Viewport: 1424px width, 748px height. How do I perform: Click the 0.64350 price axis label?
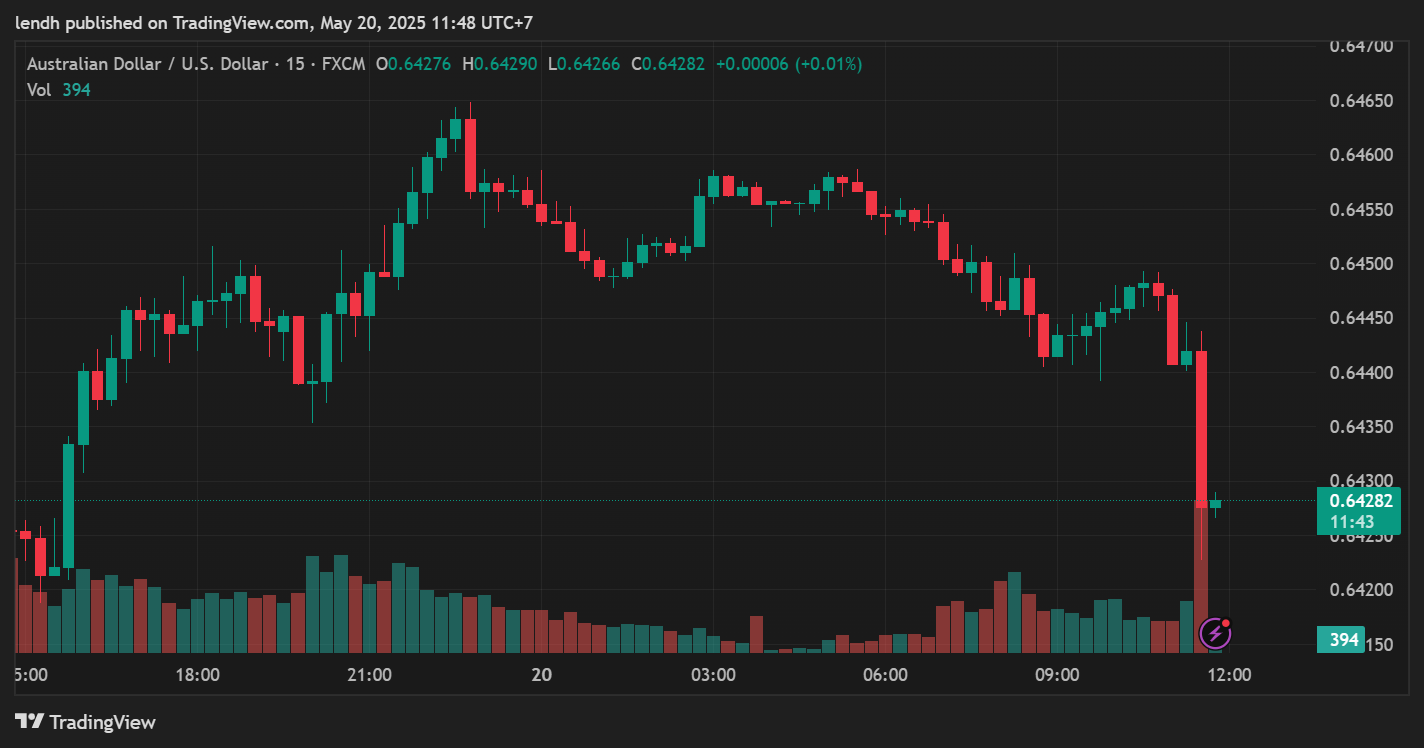click(x=1361, y=427)
